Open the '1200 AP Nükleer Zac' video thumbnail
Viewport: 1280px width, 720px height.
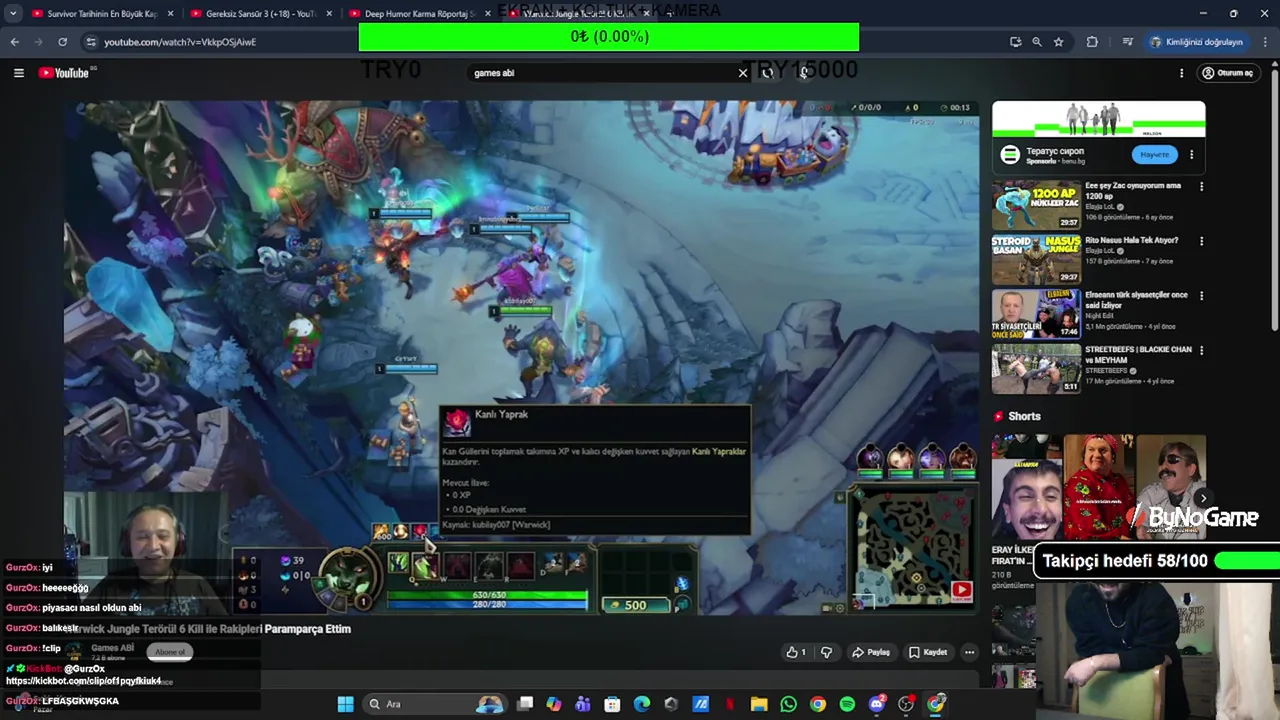[x=1036, y=205]
